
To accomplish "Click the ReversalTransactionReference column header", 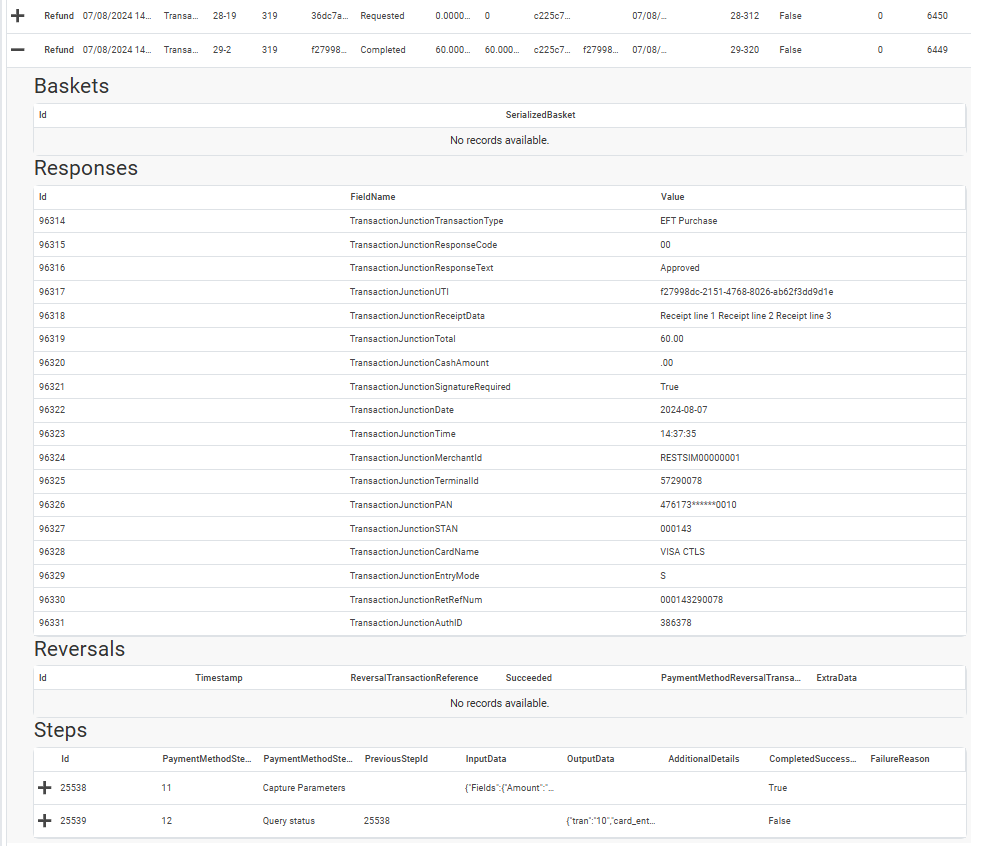I will tap(414, 678).
